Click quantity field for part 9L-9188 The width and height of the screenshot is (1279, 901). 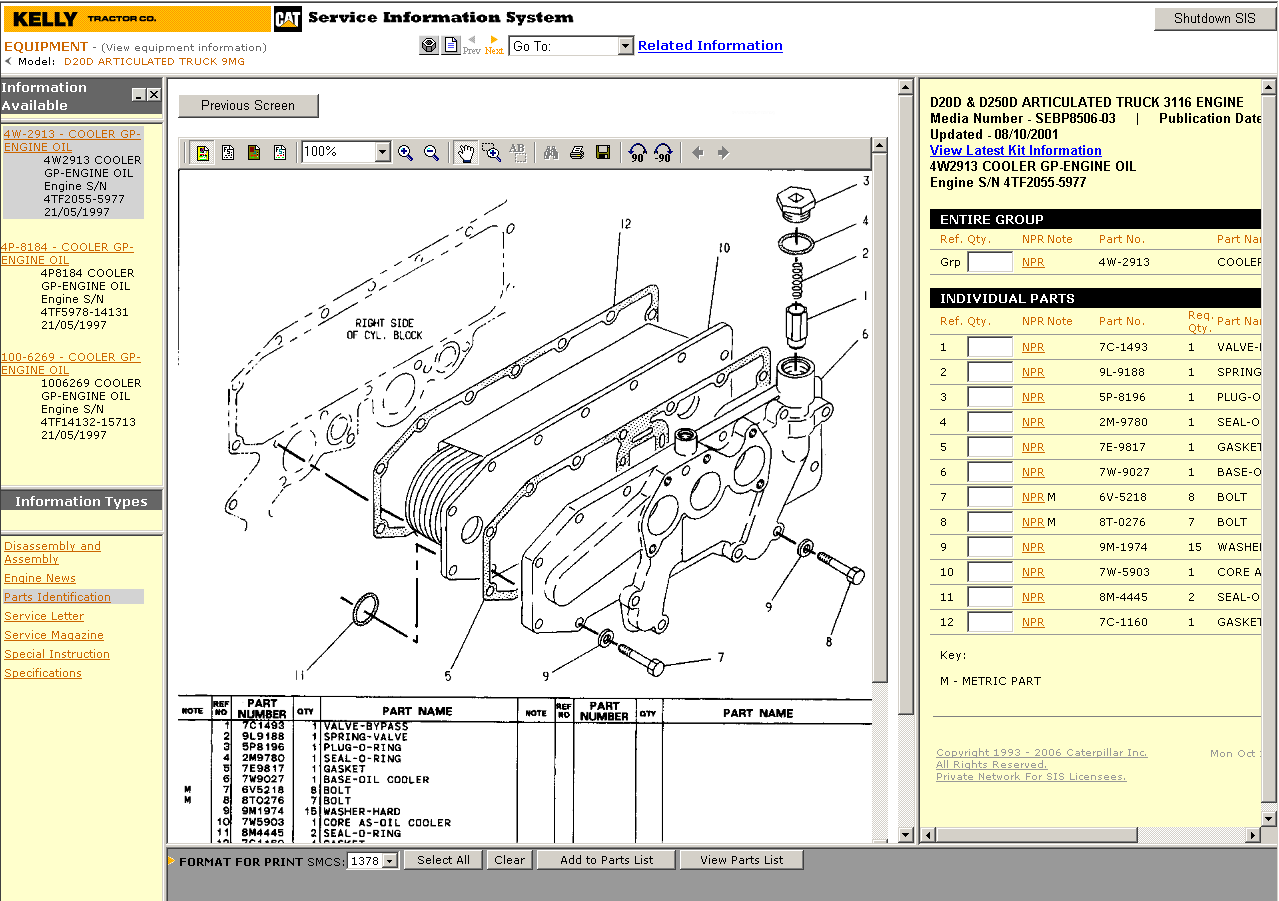coord(990,372)
